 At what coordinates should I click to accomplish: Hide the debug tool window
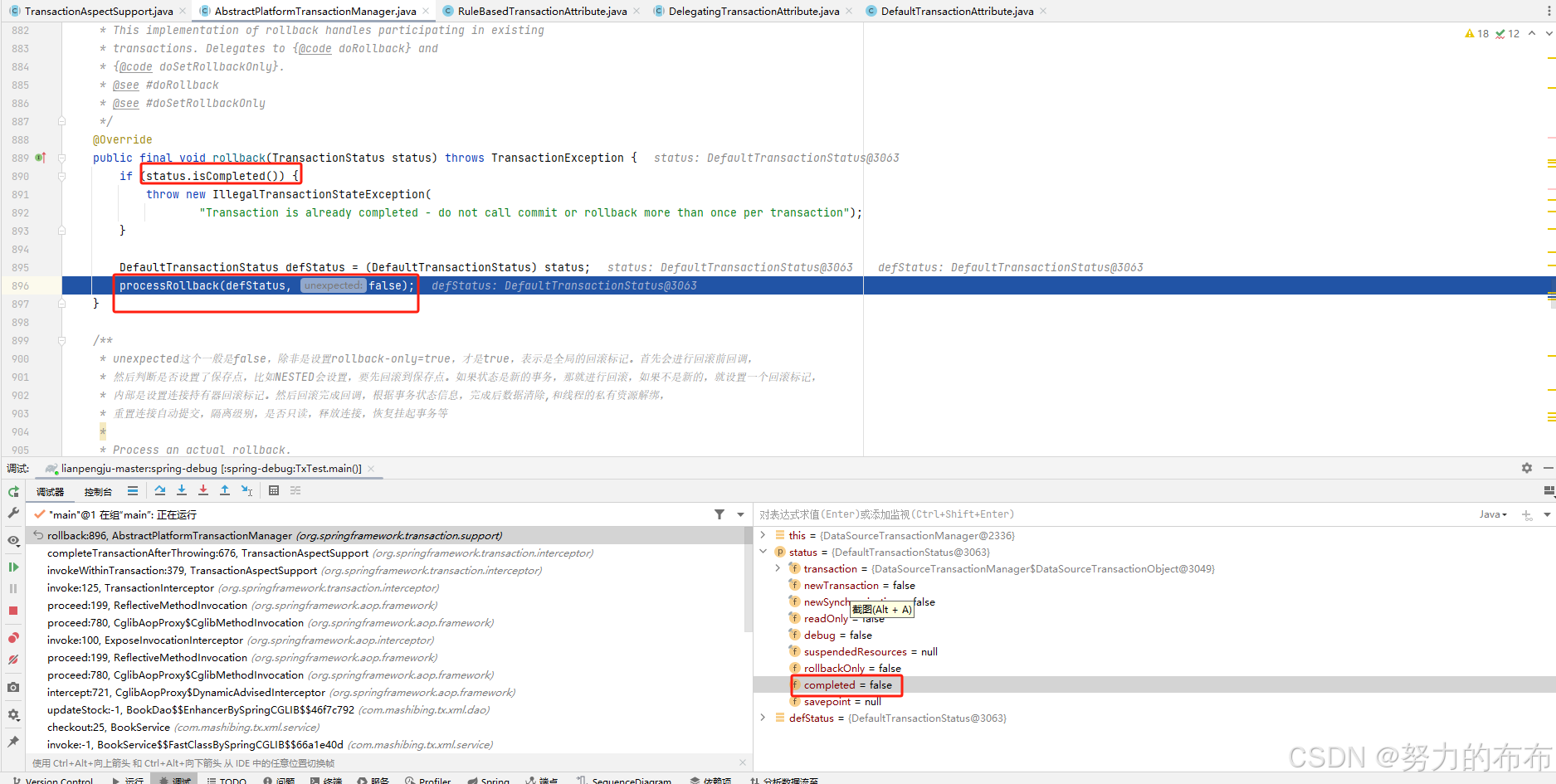(1549, 468)
